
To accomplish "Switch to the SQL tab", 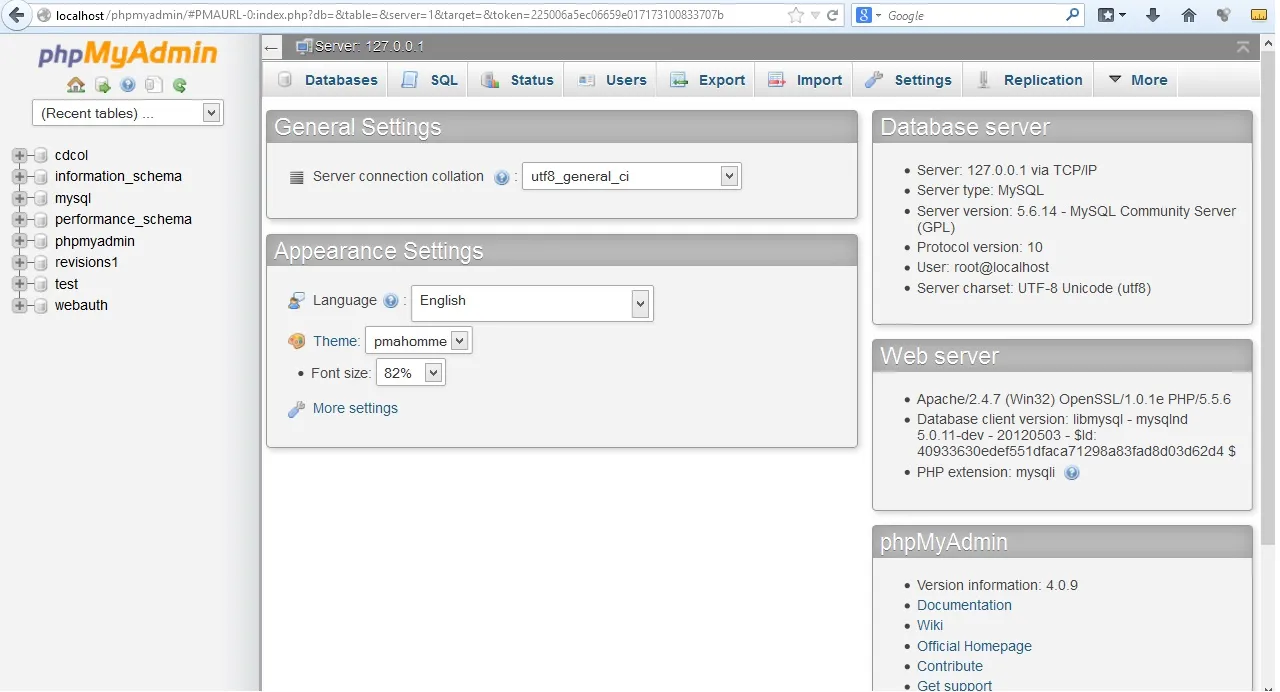I will pos(429,80).
